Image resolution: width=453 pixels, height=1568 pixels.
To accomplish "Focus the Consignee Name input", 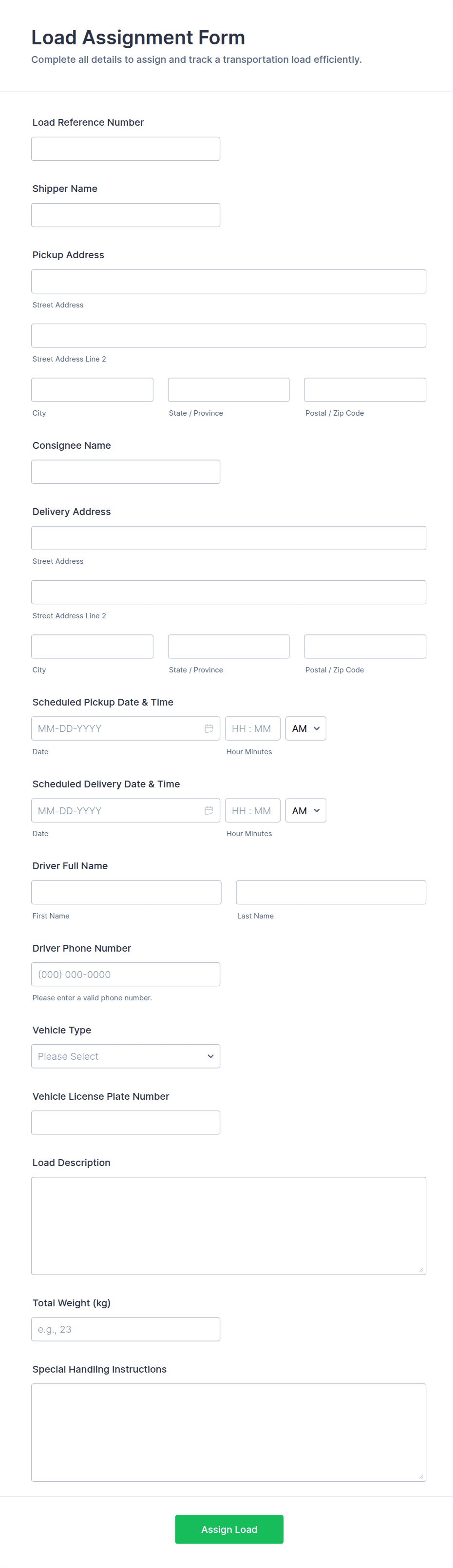I will (x=126, y=472).
